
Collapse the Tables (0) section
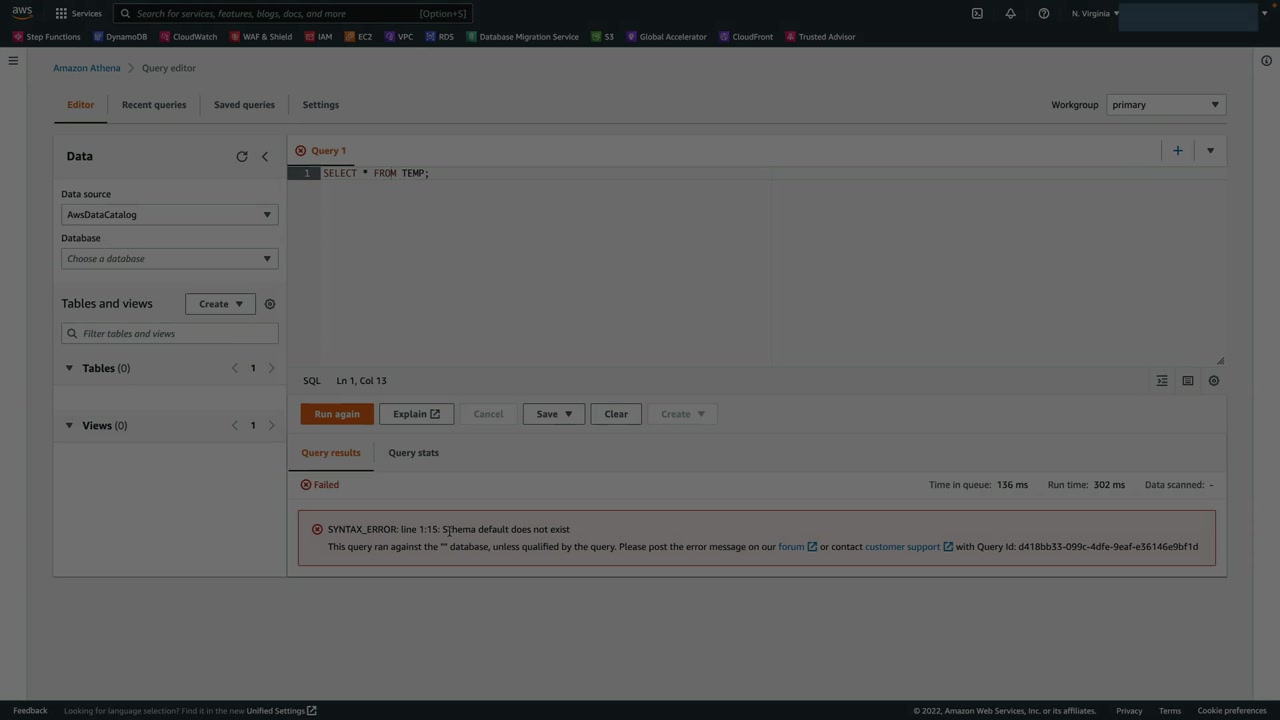69,369
